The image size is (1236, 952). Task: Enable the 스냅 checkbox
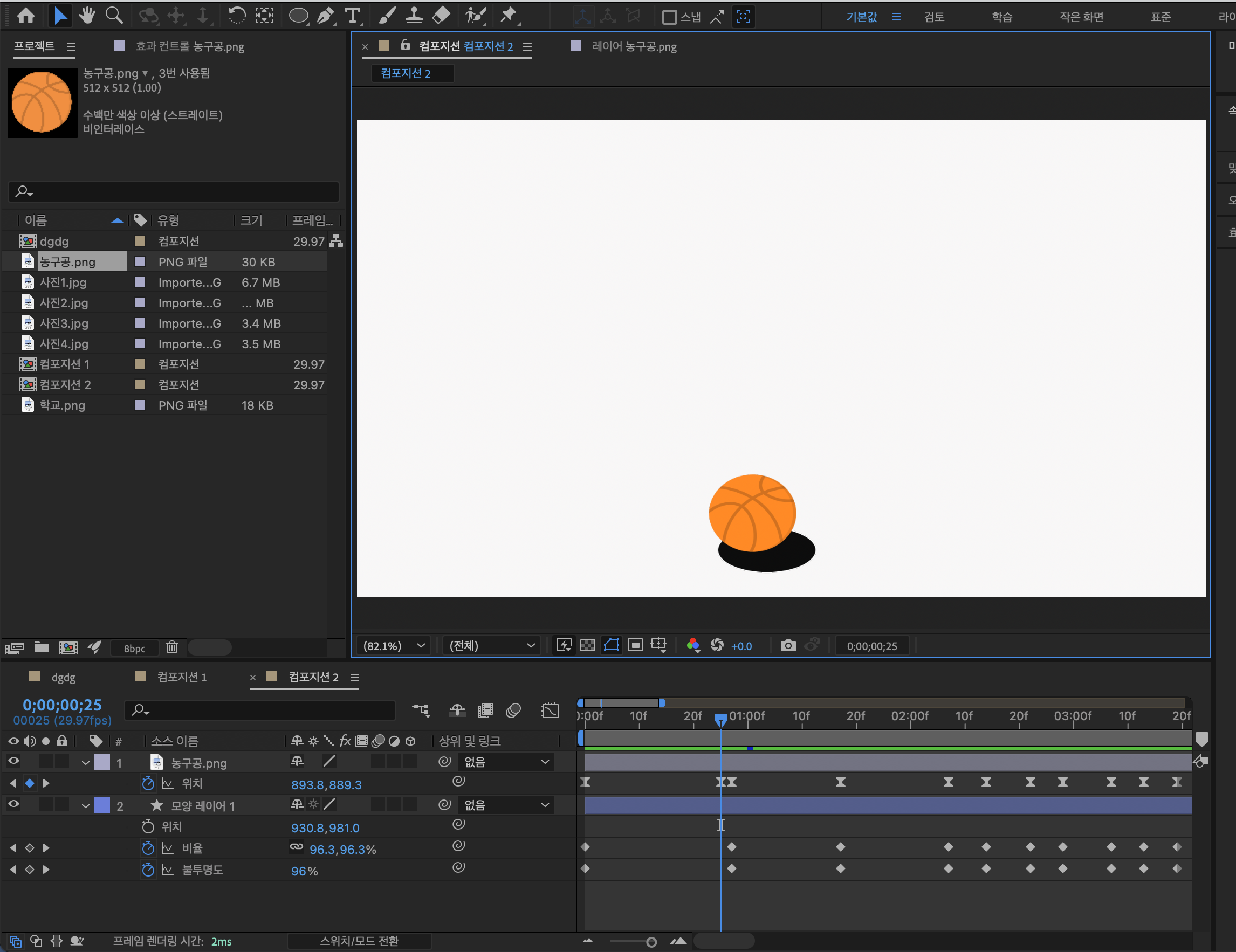click(x=669, y=17)
